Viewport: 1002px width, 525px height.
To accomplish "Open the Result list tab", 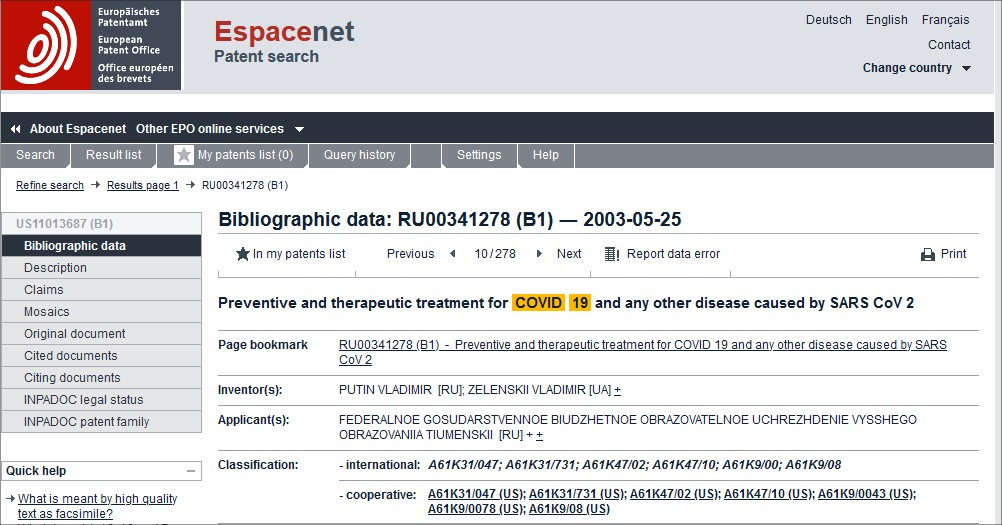I will [113, 155].
